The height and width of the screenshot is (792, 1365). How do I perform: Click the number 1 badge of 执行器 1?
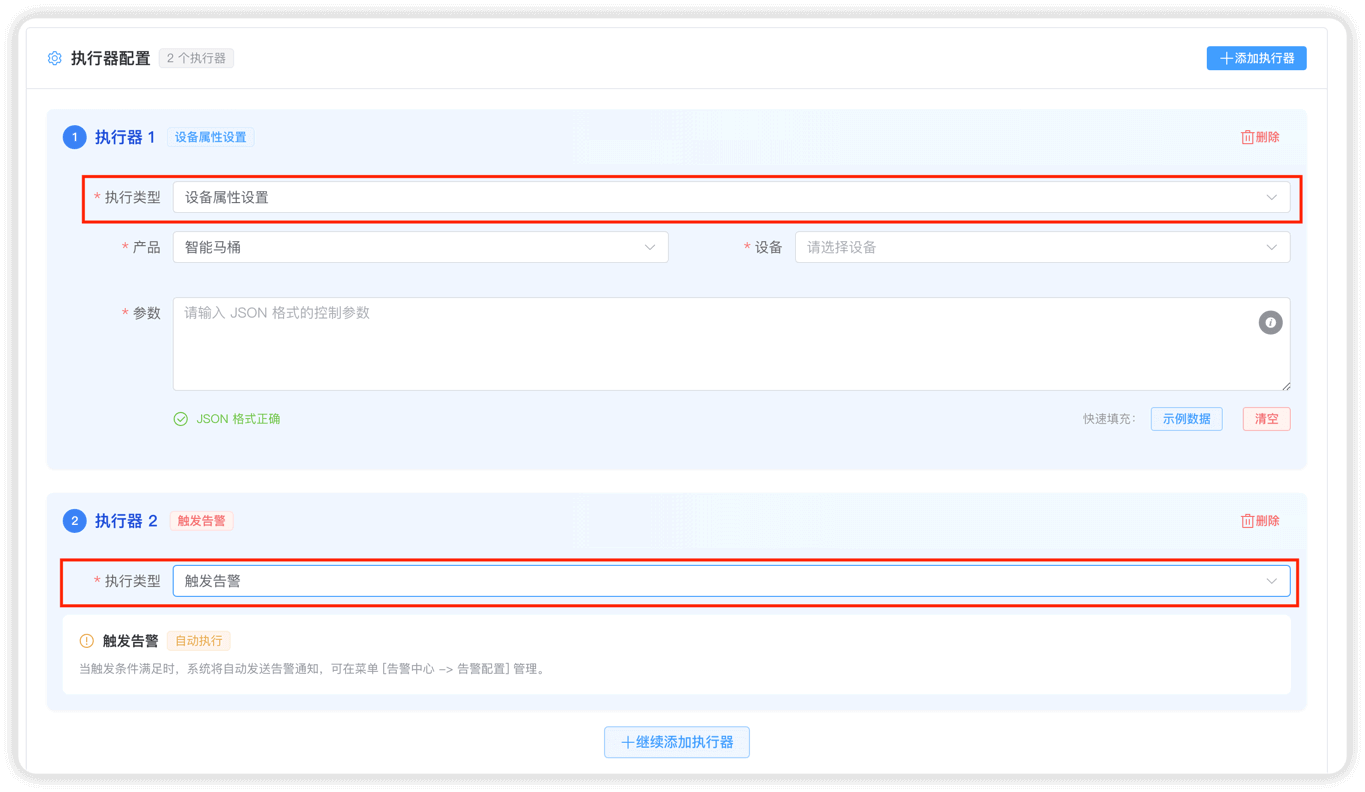[x=75, y=137]
